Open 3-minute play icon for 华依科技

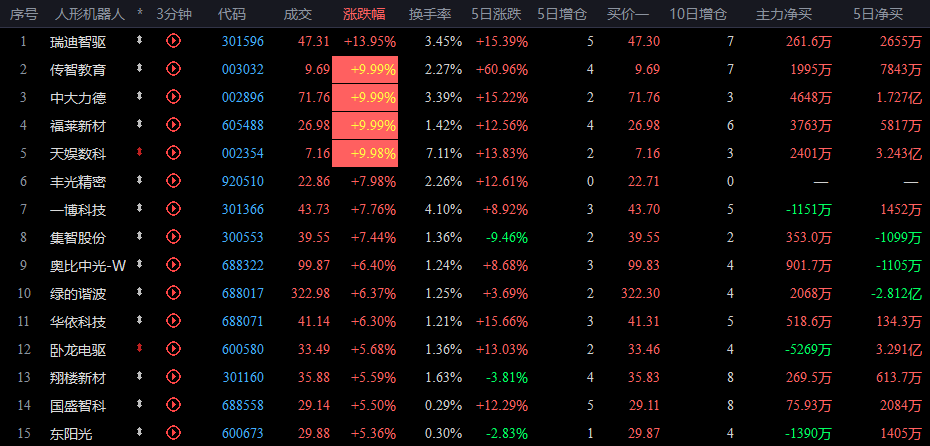pos(173,321)
